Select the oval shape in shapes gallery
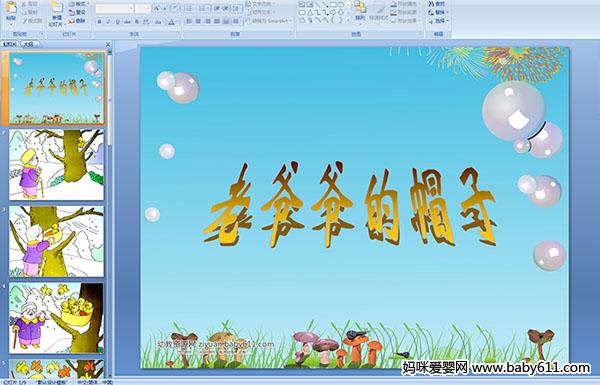Image resolution: width=600 pixels, height=385 pixels. [x=341, y=5]
